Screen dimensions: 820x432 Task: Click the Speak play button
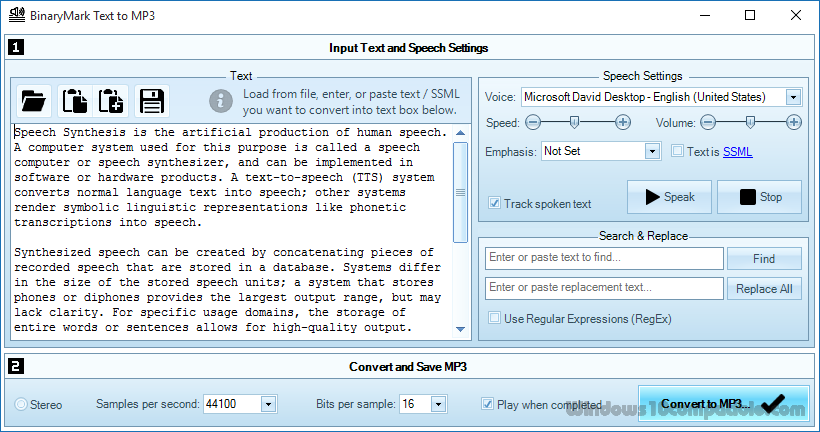tap(669, 197)
